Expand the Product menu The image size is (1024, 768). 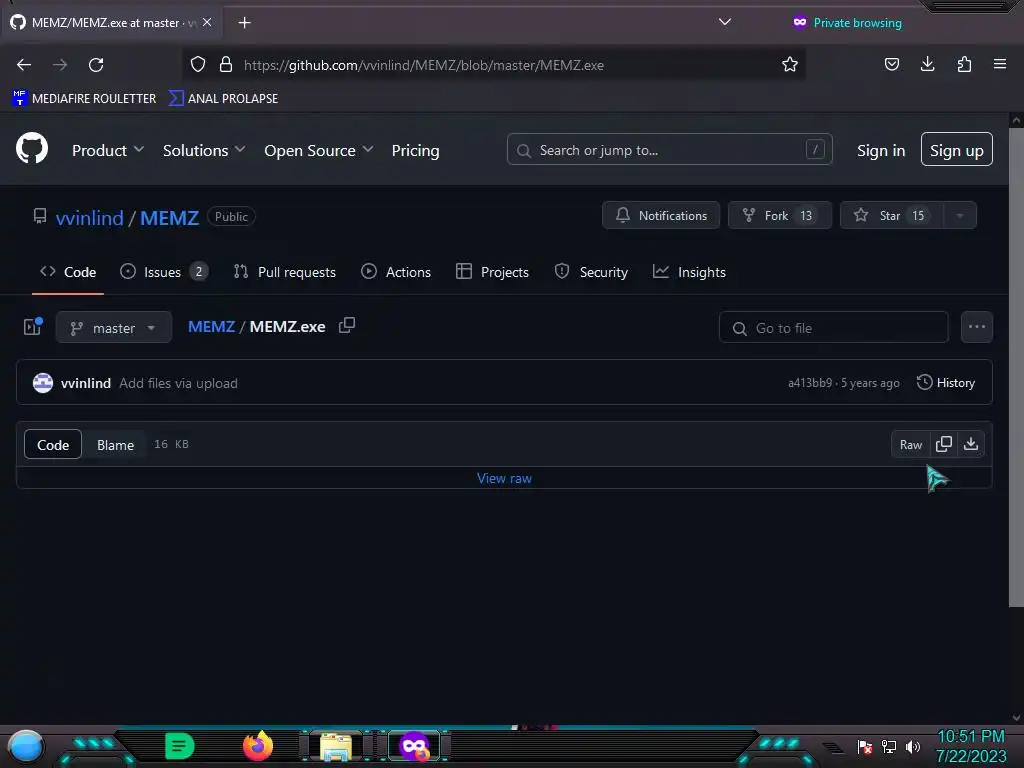(x=108, y=150)
